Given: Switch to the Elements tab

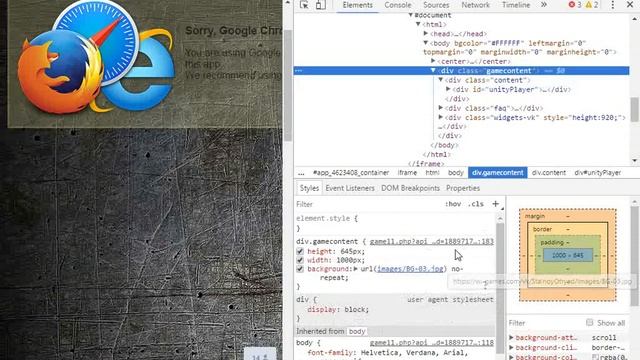Looking at the screenshot, I should coord(358,5).
